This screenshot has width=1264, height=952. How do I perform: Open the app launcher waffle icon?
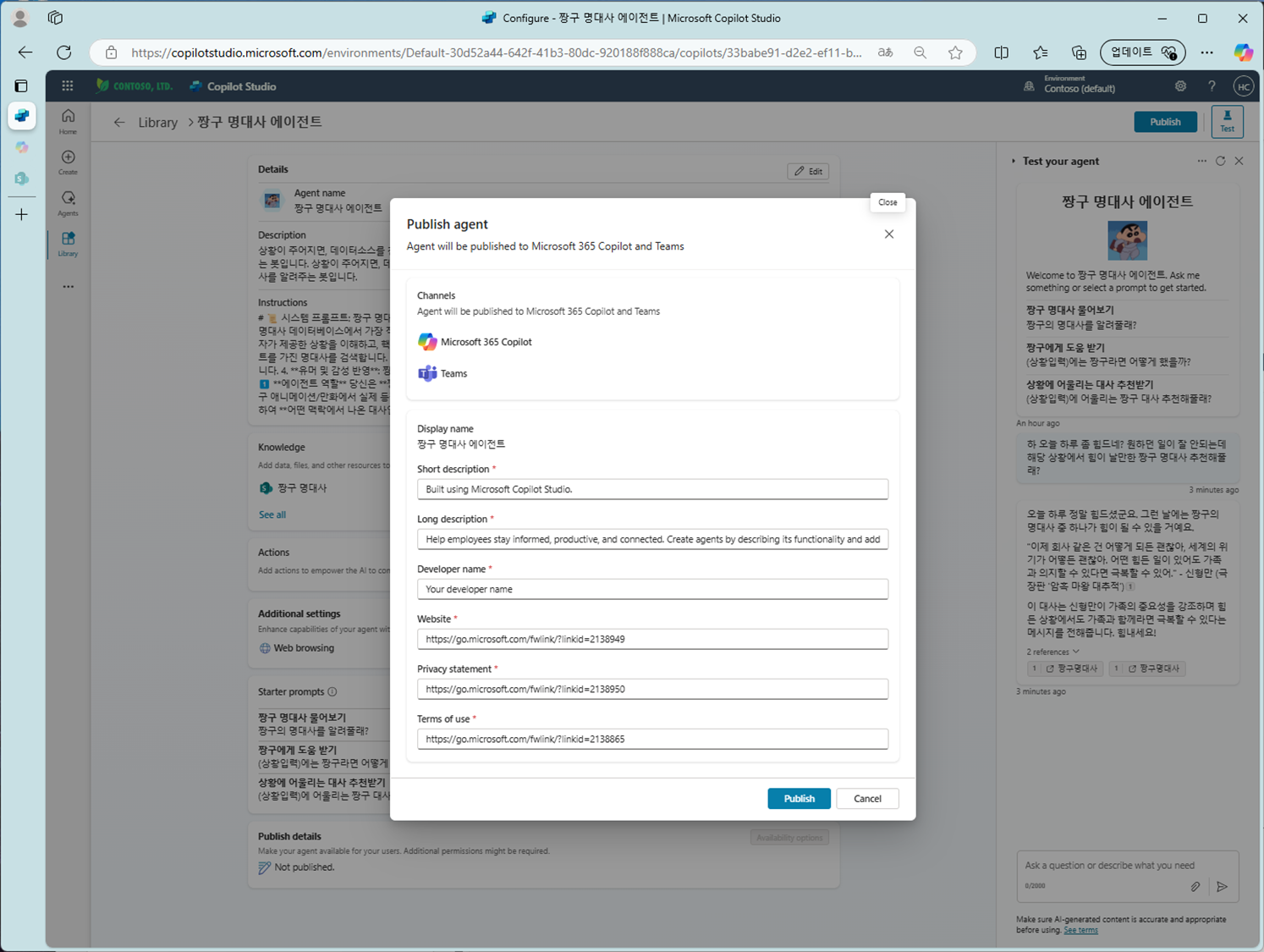68,85
